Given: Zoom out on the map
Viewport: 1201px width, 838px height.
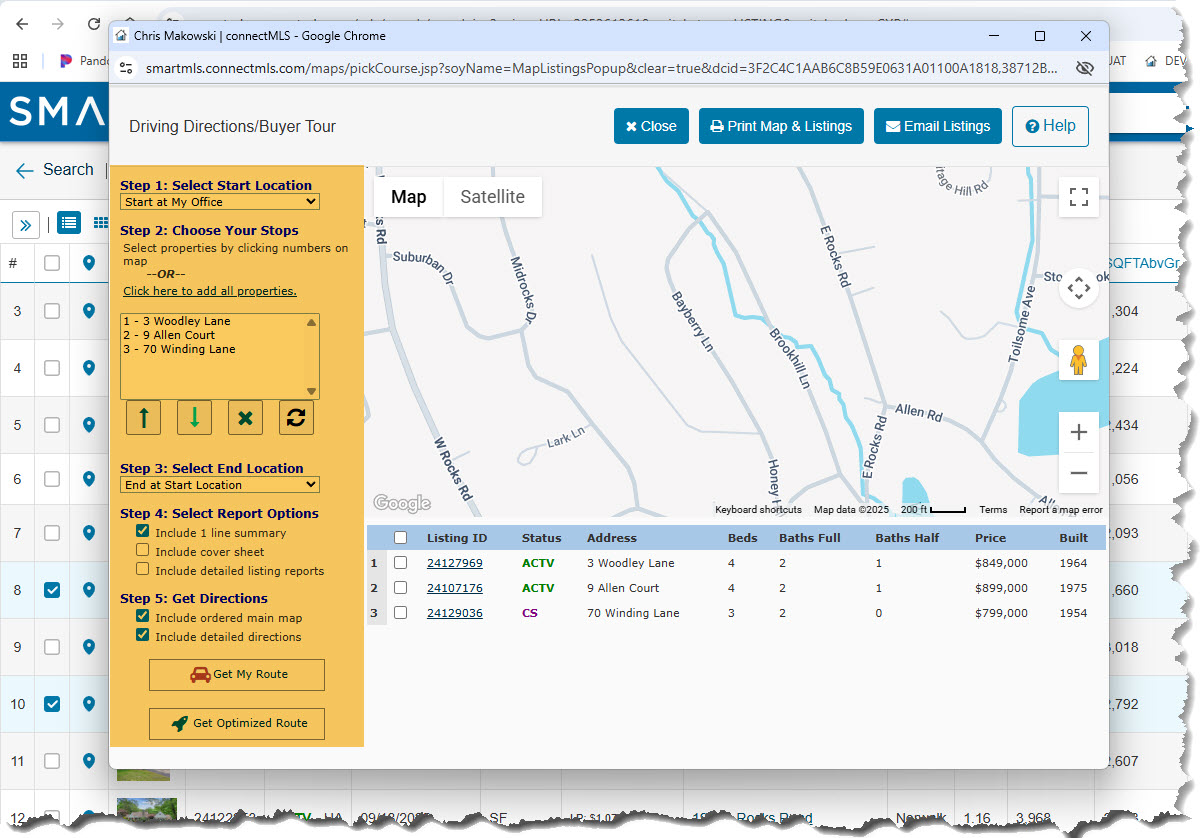Looking at the screenshot, I should [x=1079, y=473].
